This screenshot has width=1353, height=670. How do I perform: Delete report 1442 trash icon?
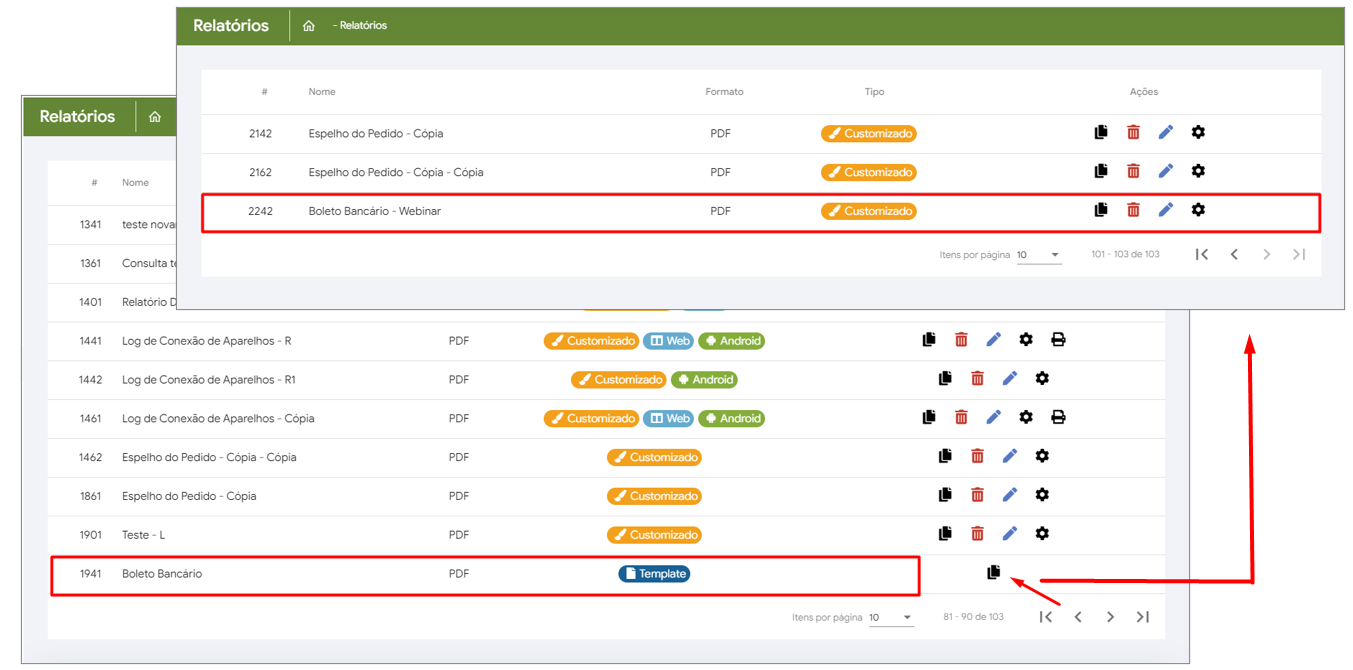point(977,378)
